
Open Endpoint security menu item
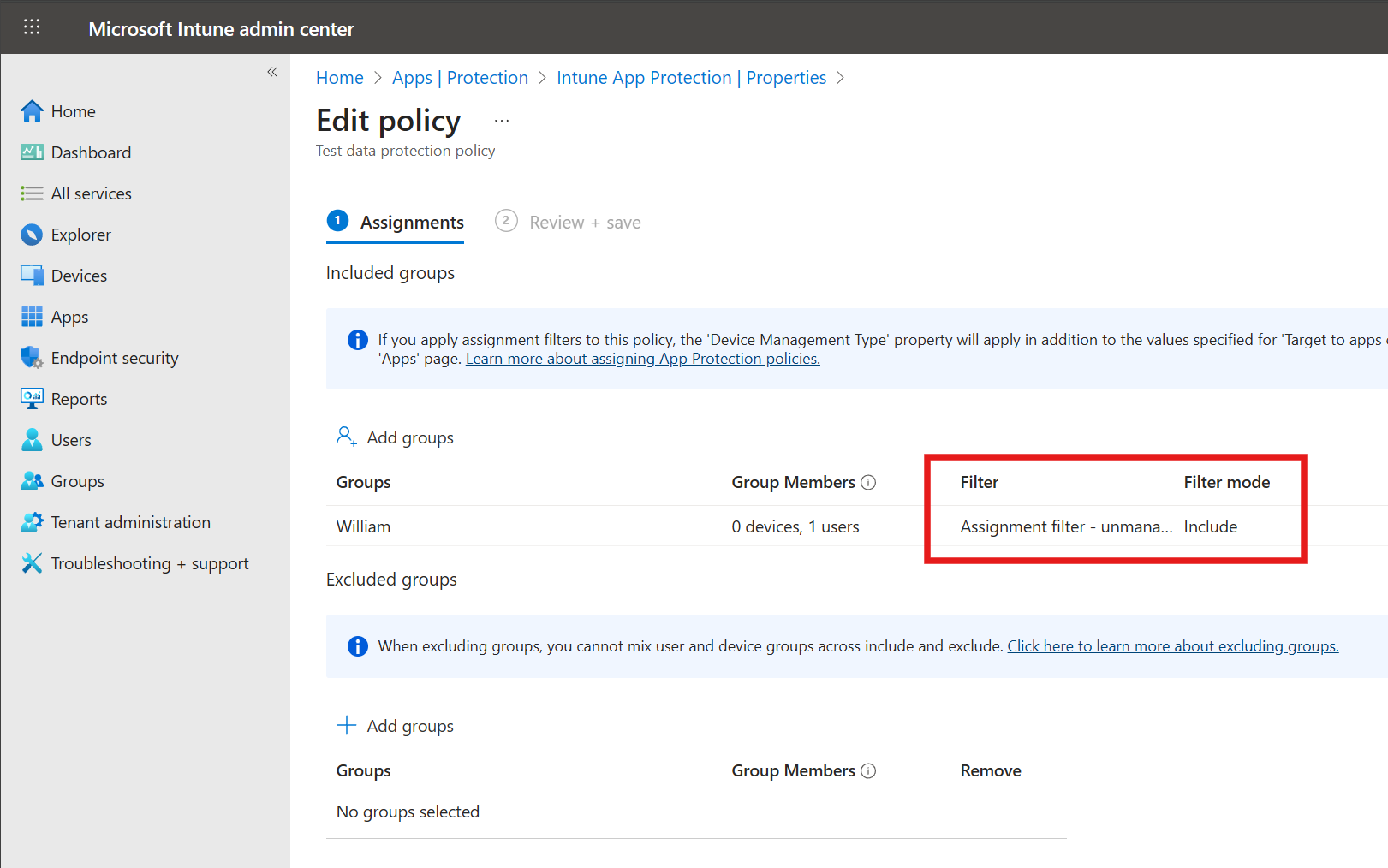coord(115,358)
